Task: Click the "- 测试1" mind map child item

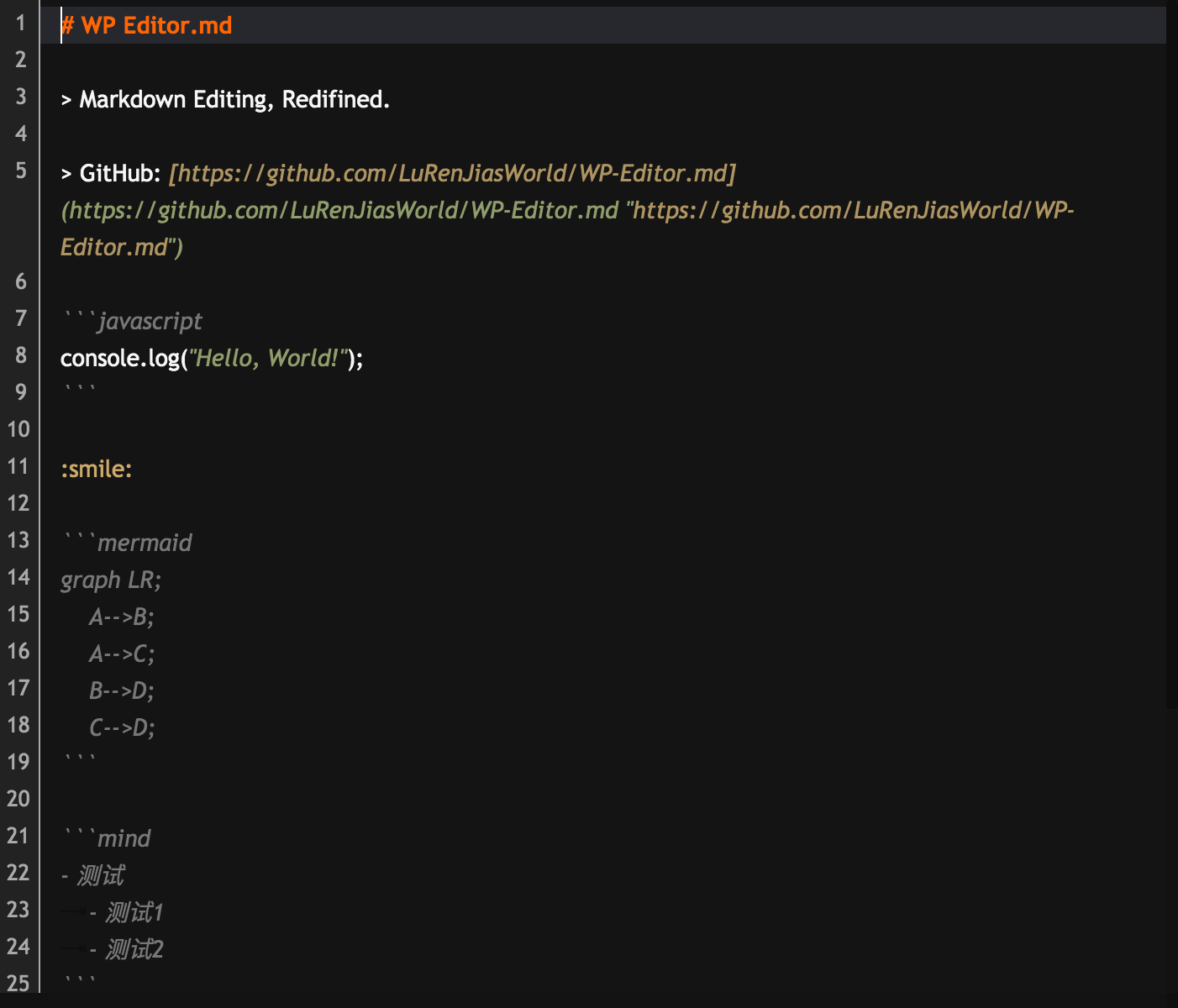Action: coord(126,912)
